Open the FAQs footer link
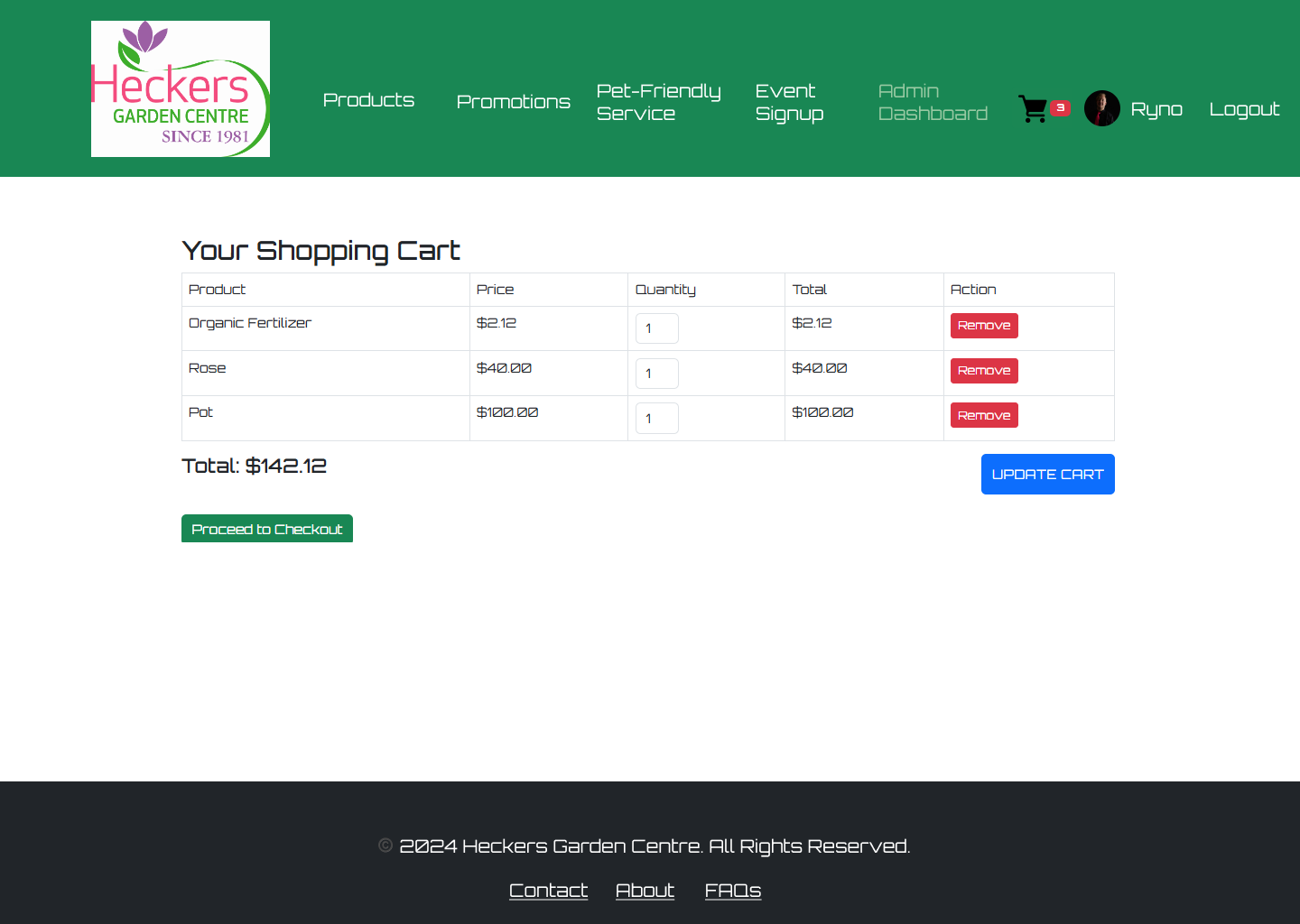Image resolution: width=1300 pixels, height=924 pixels. (732, 891)
